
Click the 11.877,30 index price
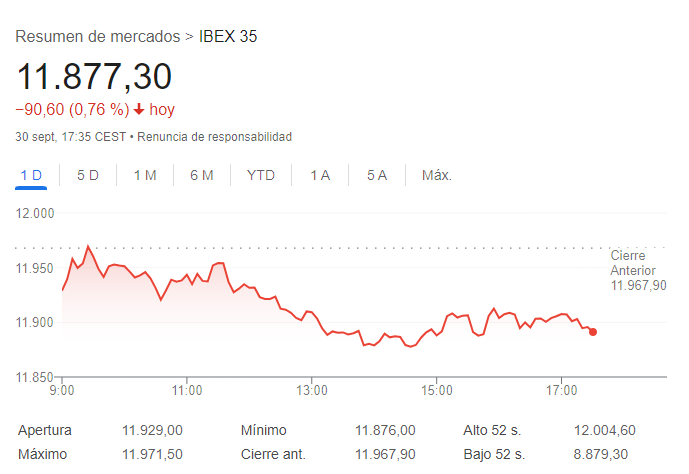click(94, 76)
